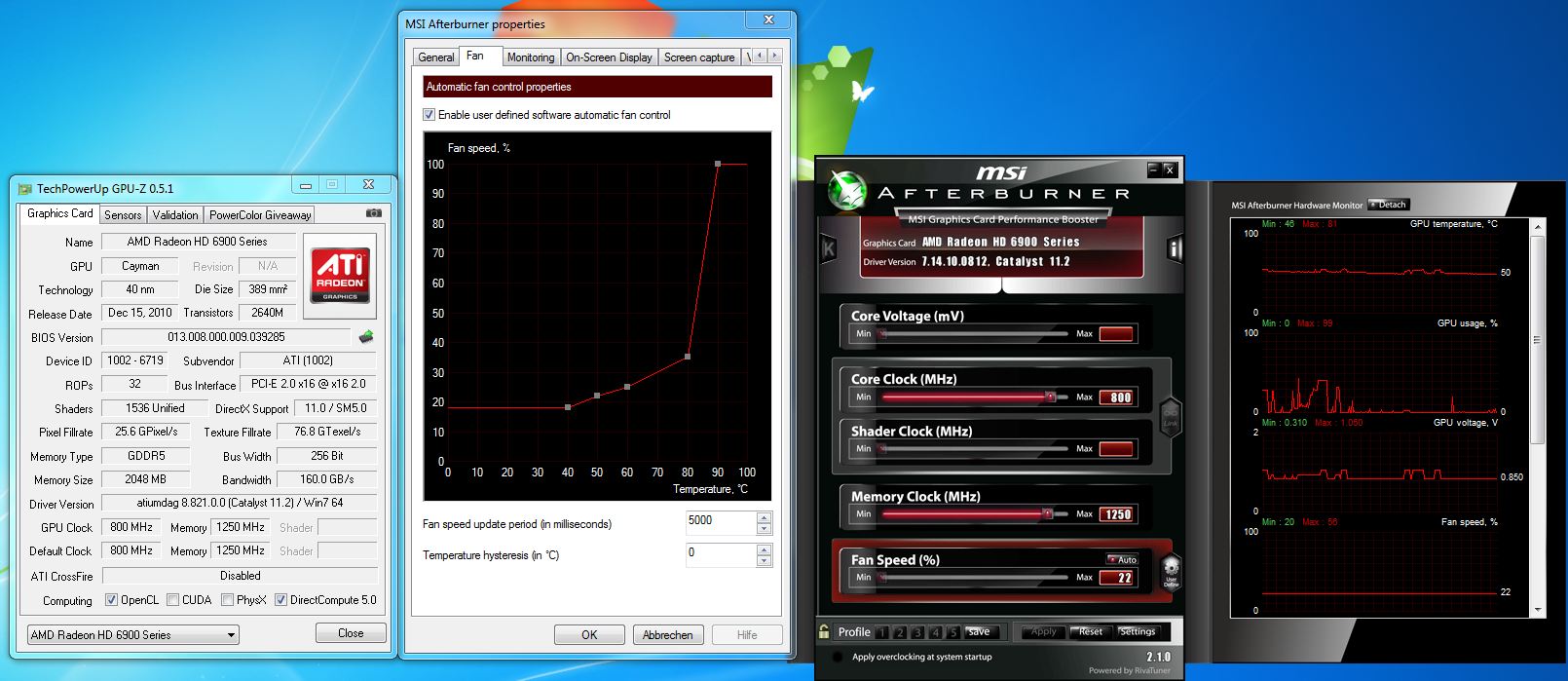Decrease the fan speed update period

coord(764,529)
